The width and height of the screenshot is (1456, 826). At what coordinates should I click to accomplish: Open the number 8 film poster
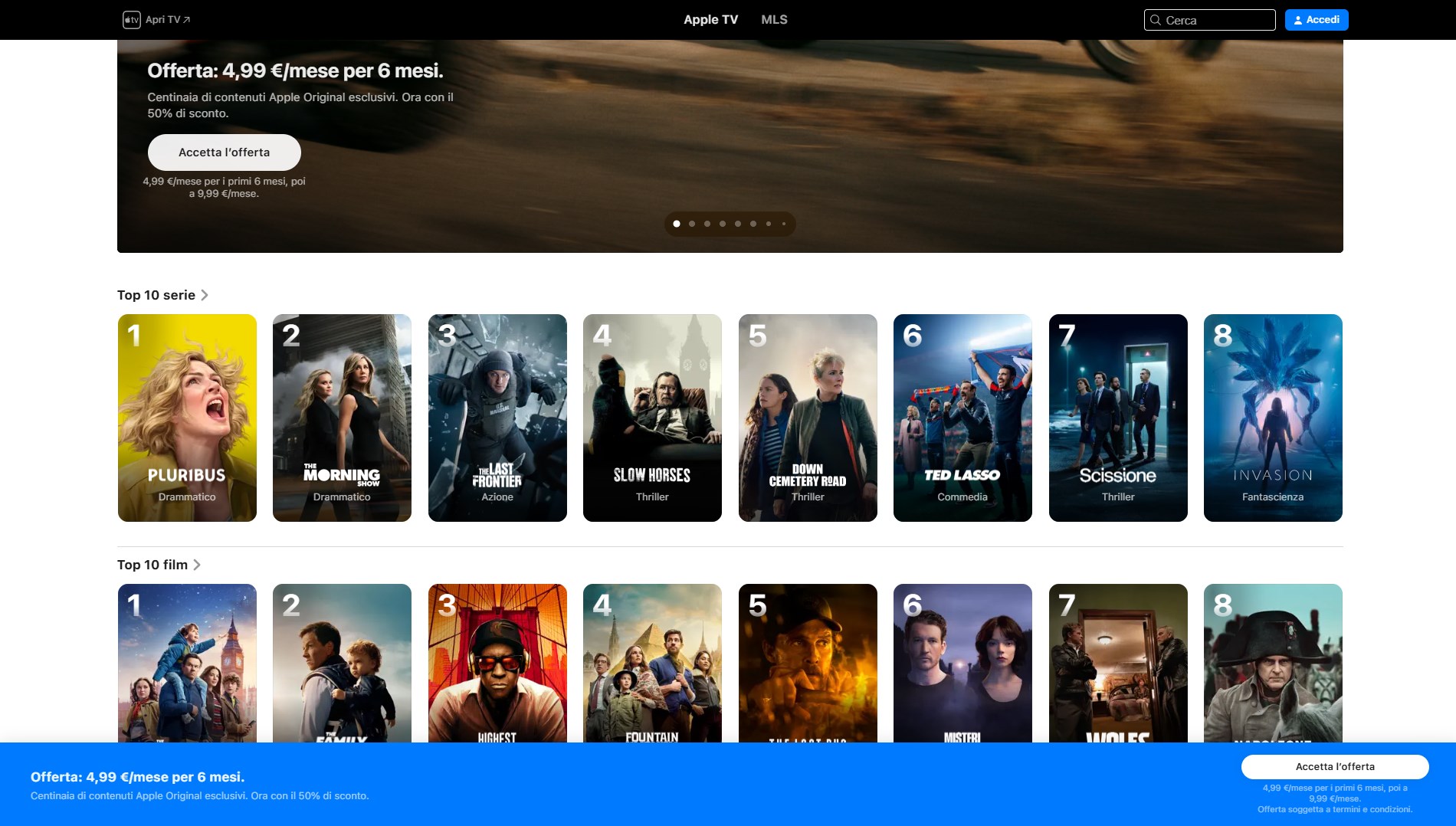(x=1273, y=663)
